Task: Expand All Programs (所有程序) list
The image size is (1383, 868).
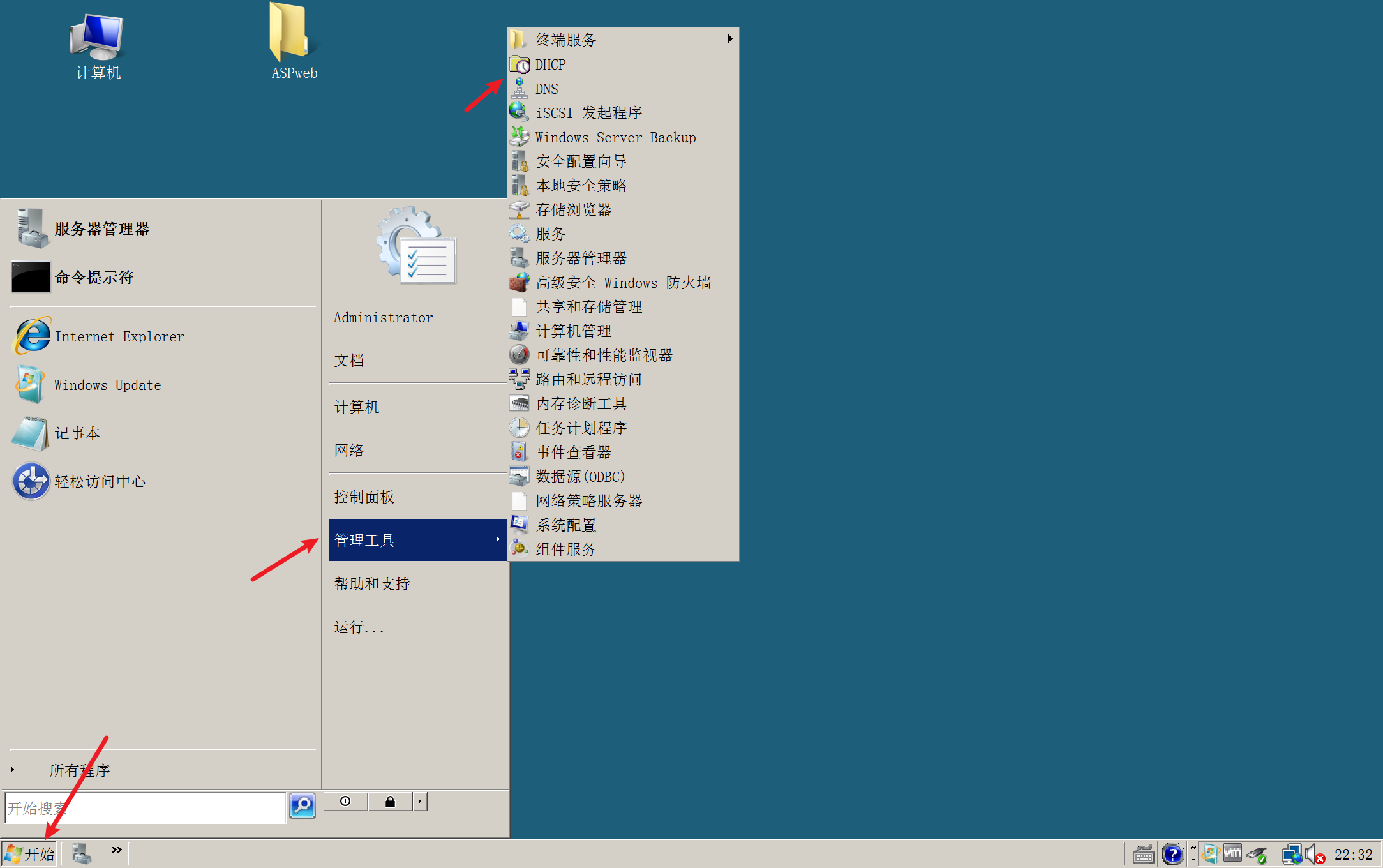Action: [x=79, y=770]
